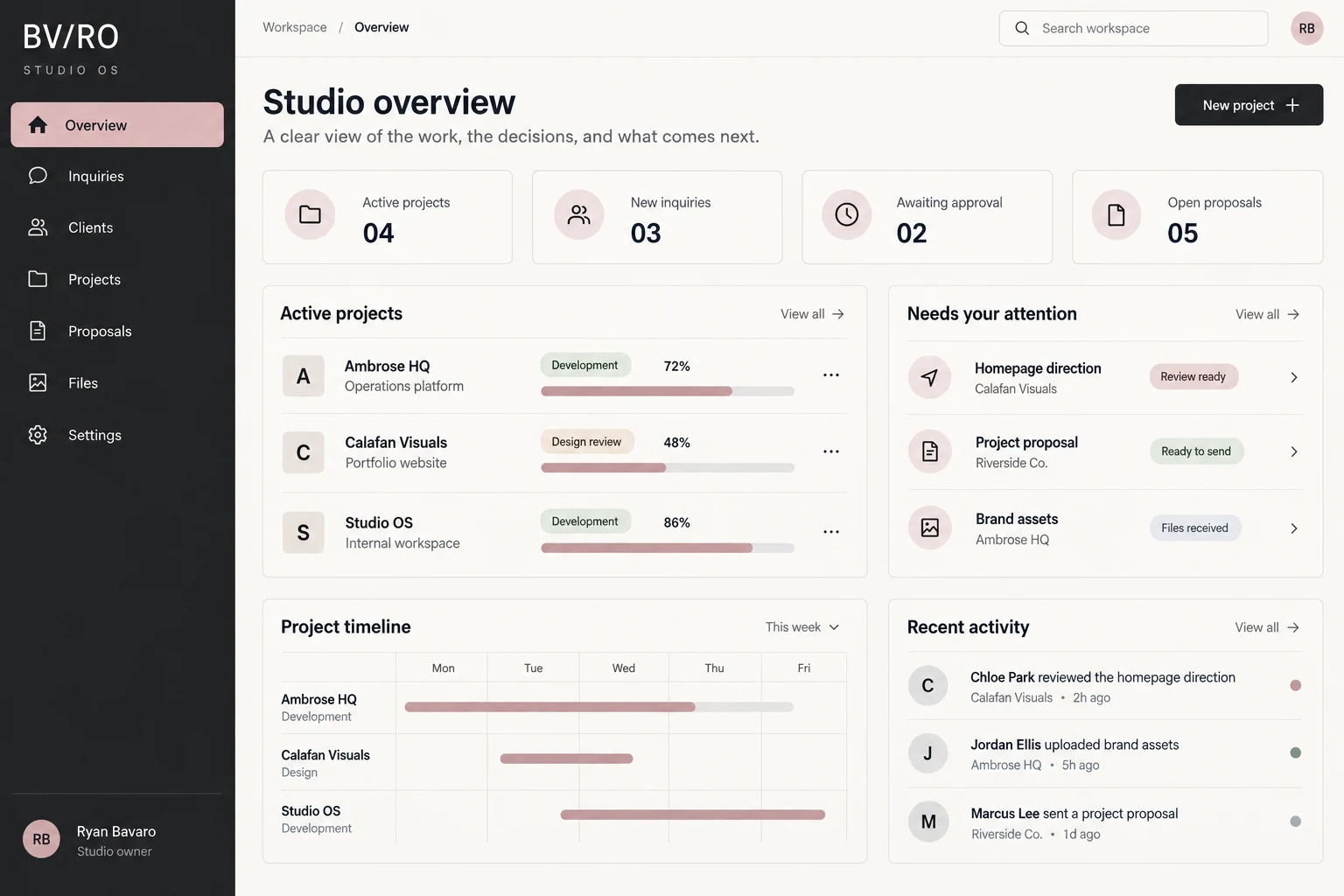The width and height of the screenshot is (1344, 896).
Task: Click the clock icon on Awaiting approval card
Action: tap(847, 214)
